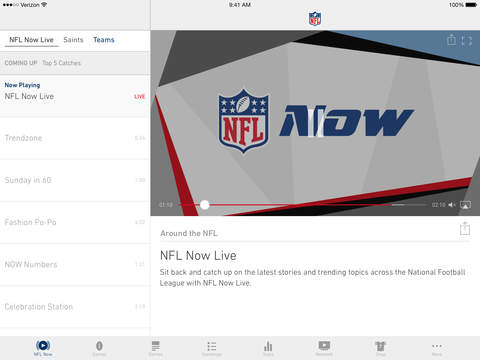Viewport: 480px width, 360px height.
Task: Play the Fashion Po-Po video item
Action: point(75,222)
